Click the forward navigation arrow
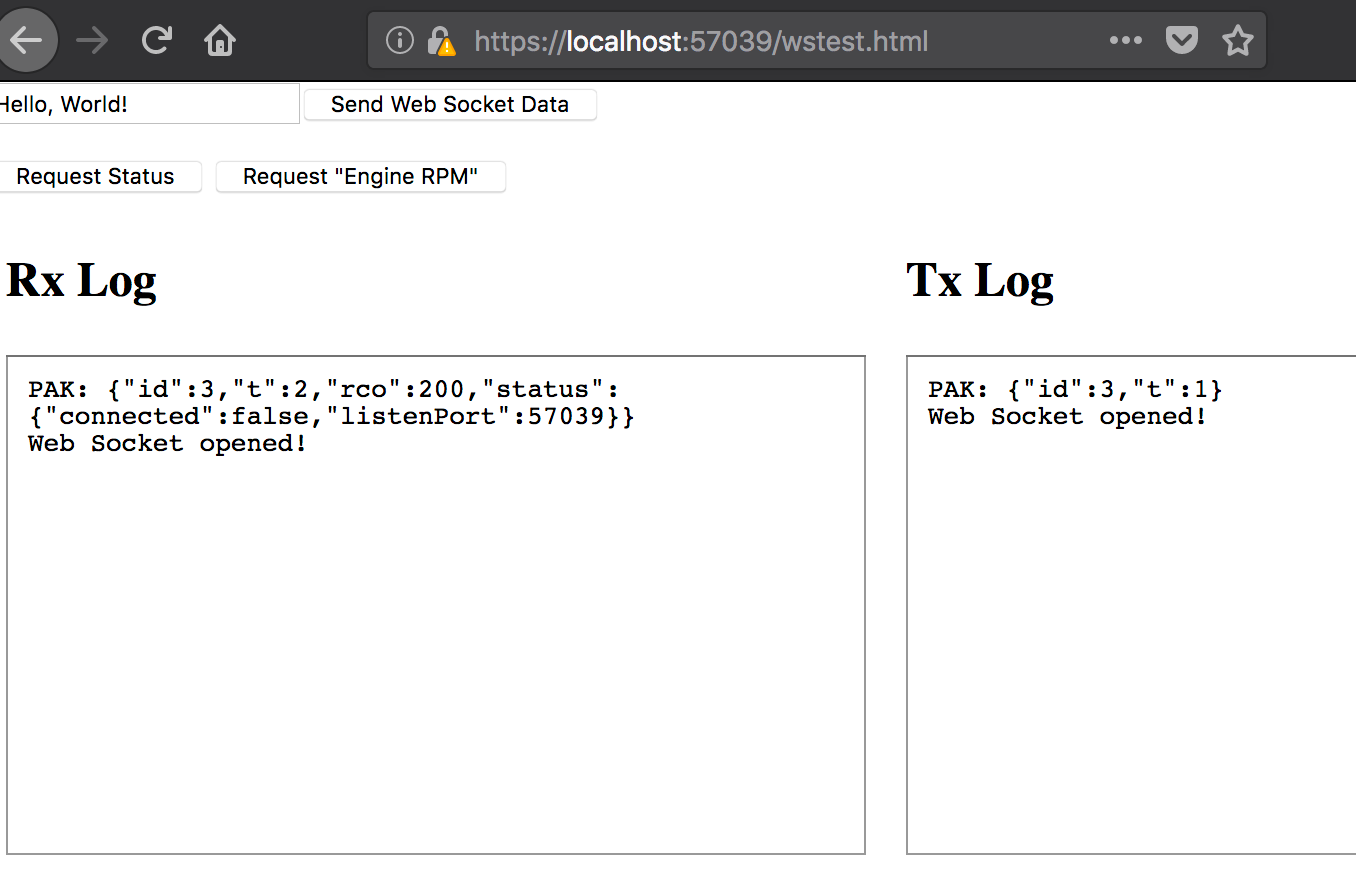 coord(92,41)
